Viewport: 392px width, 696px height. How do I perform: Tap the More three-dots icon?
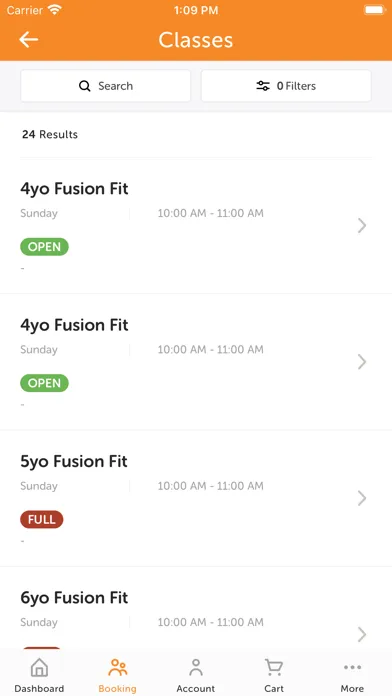(352, 667)
